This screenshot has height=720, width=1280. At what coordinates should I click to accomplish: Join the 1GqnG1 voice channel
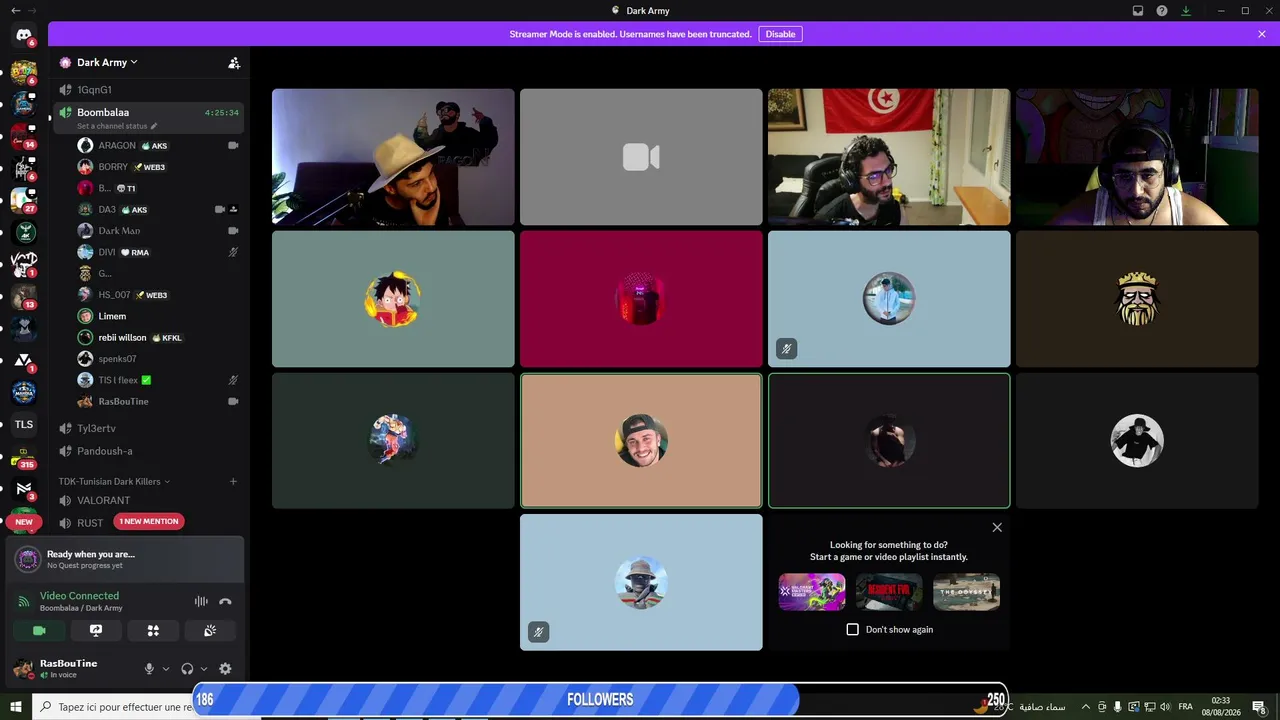pyautogui.click(x=148, y=90)
